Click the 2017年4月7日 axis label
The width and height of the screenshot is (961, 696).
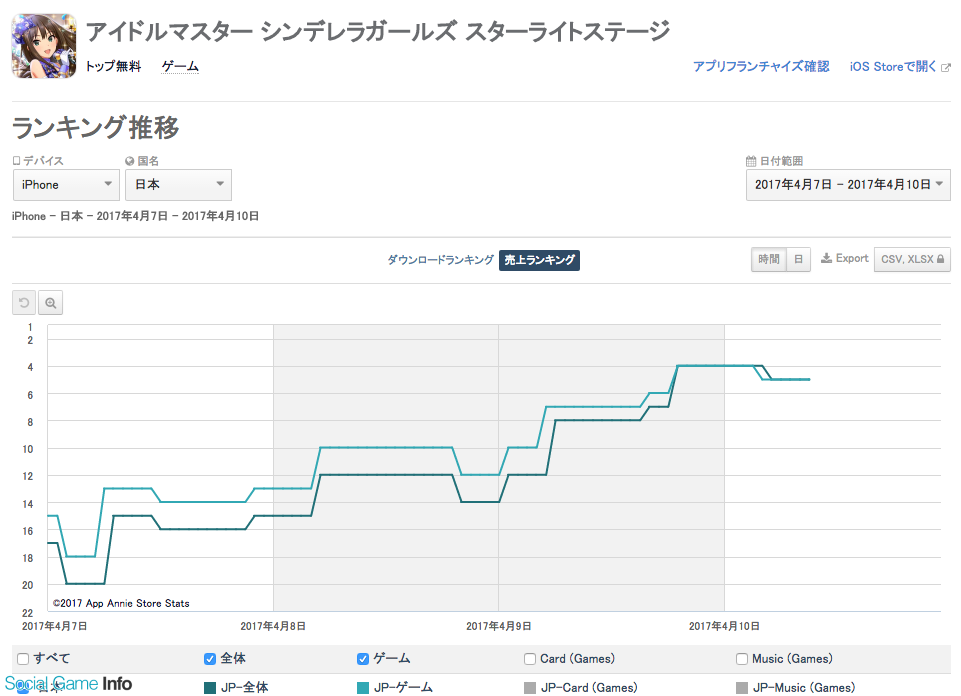click(x=55, y=626)
